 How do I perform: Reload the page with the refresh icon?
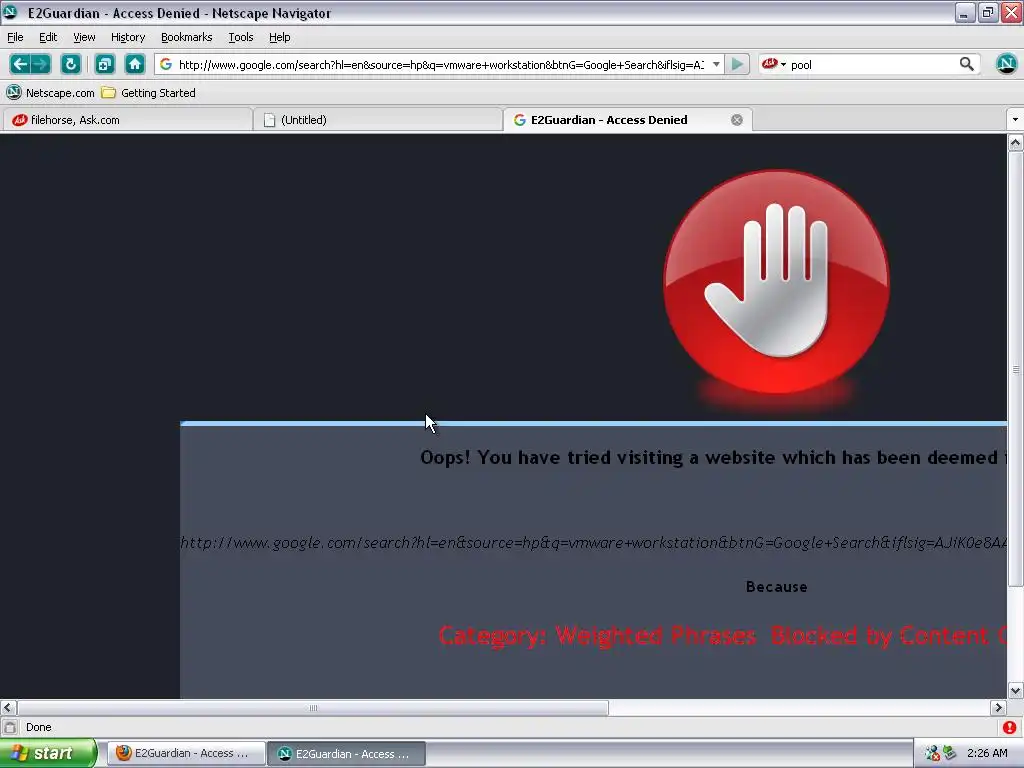click(x=71, y=64)
